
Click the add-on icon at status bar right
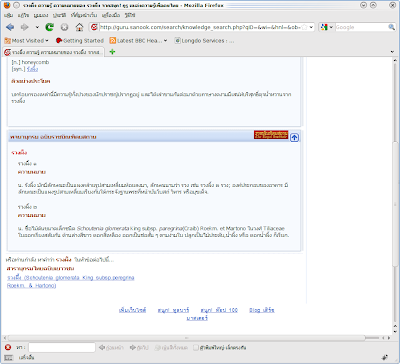coord(385,358)
